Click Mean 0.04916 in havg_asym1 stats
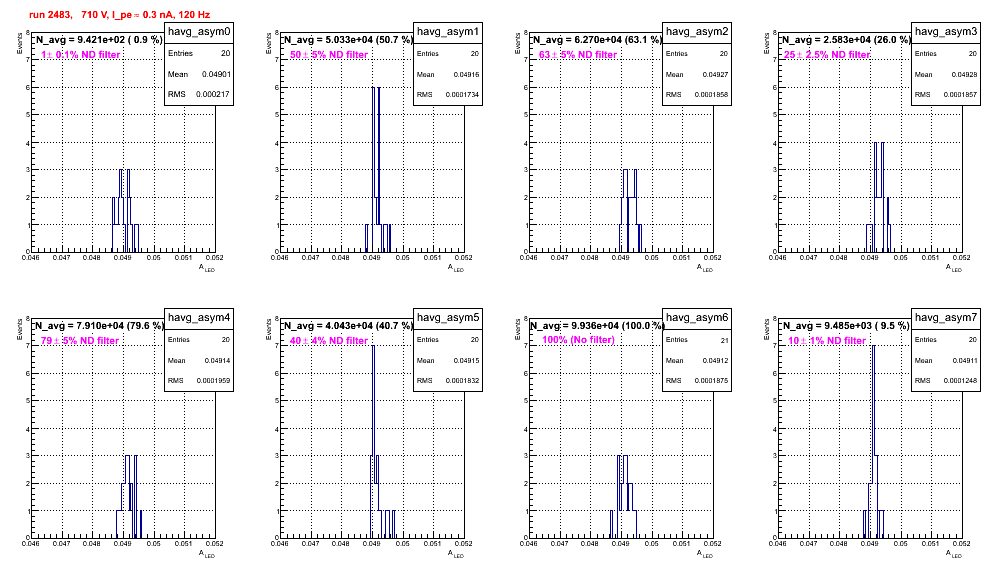Image resolution: width=996 pixels, height=572 pixels. coord(448,74)
